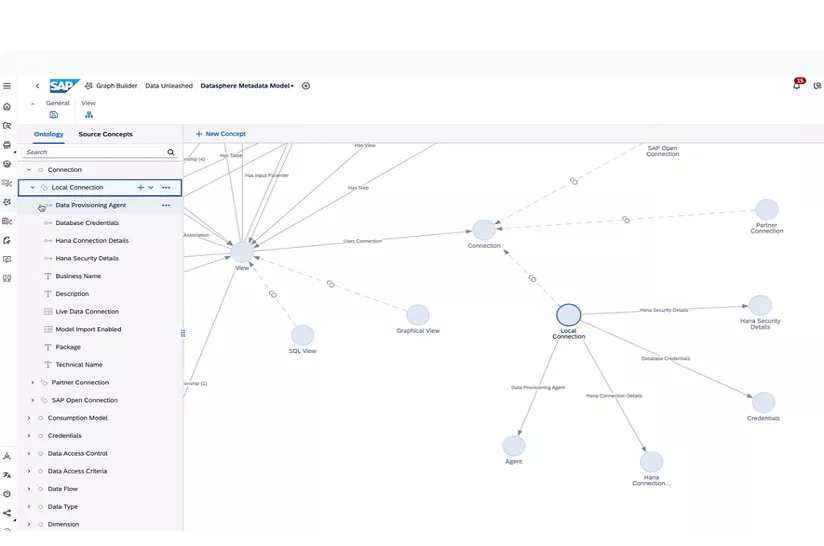This screenshot has height=546, width=824.
Task: Select Business Name attribute in tree
Action: point(78,276)
